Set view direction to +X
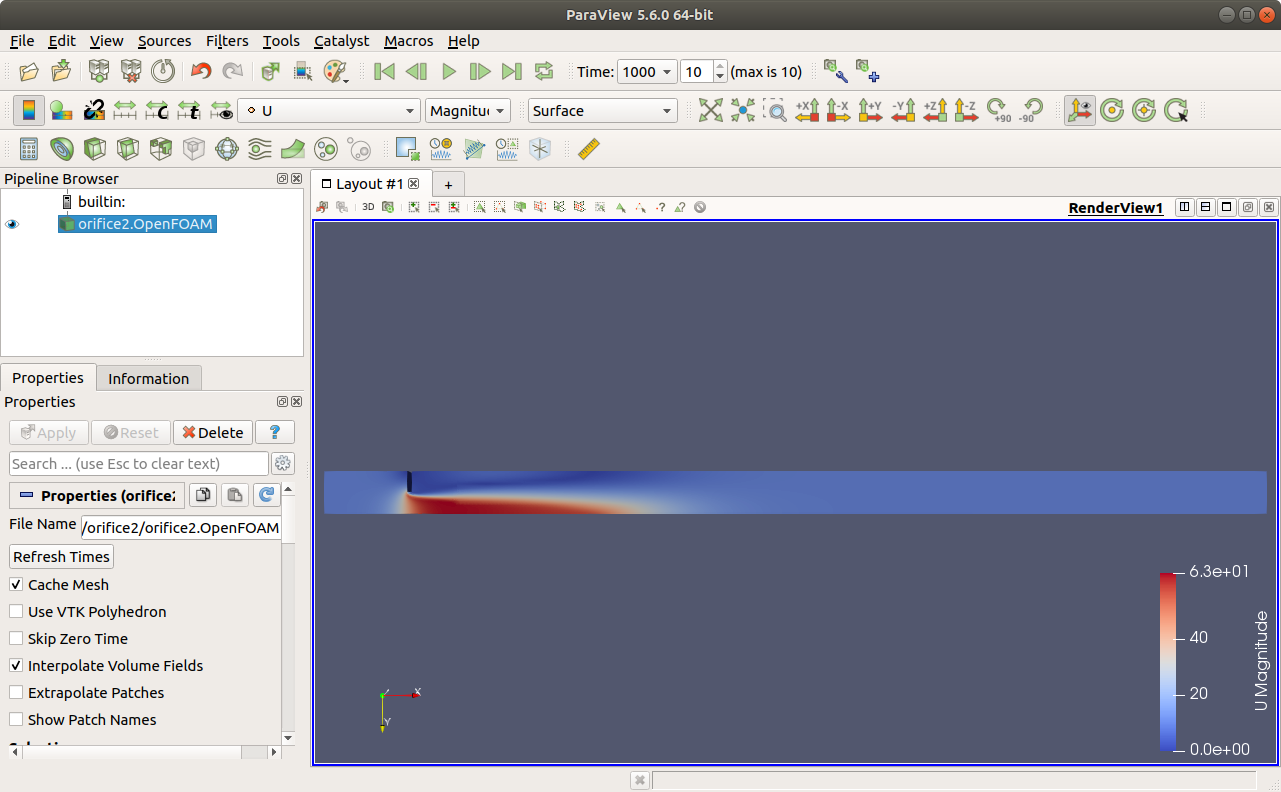This screenshot has height=792, width=1281. point(807,110)
